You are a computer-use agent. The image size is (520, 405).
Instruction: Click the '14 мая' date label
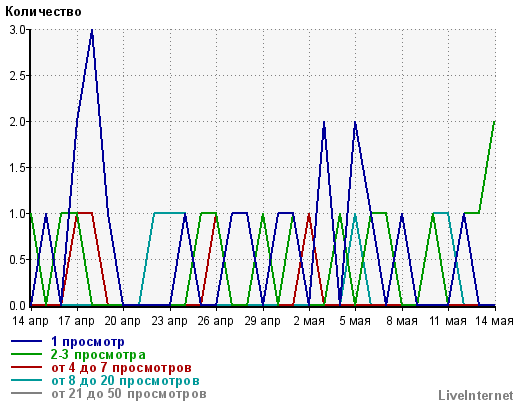click(494, 321)
